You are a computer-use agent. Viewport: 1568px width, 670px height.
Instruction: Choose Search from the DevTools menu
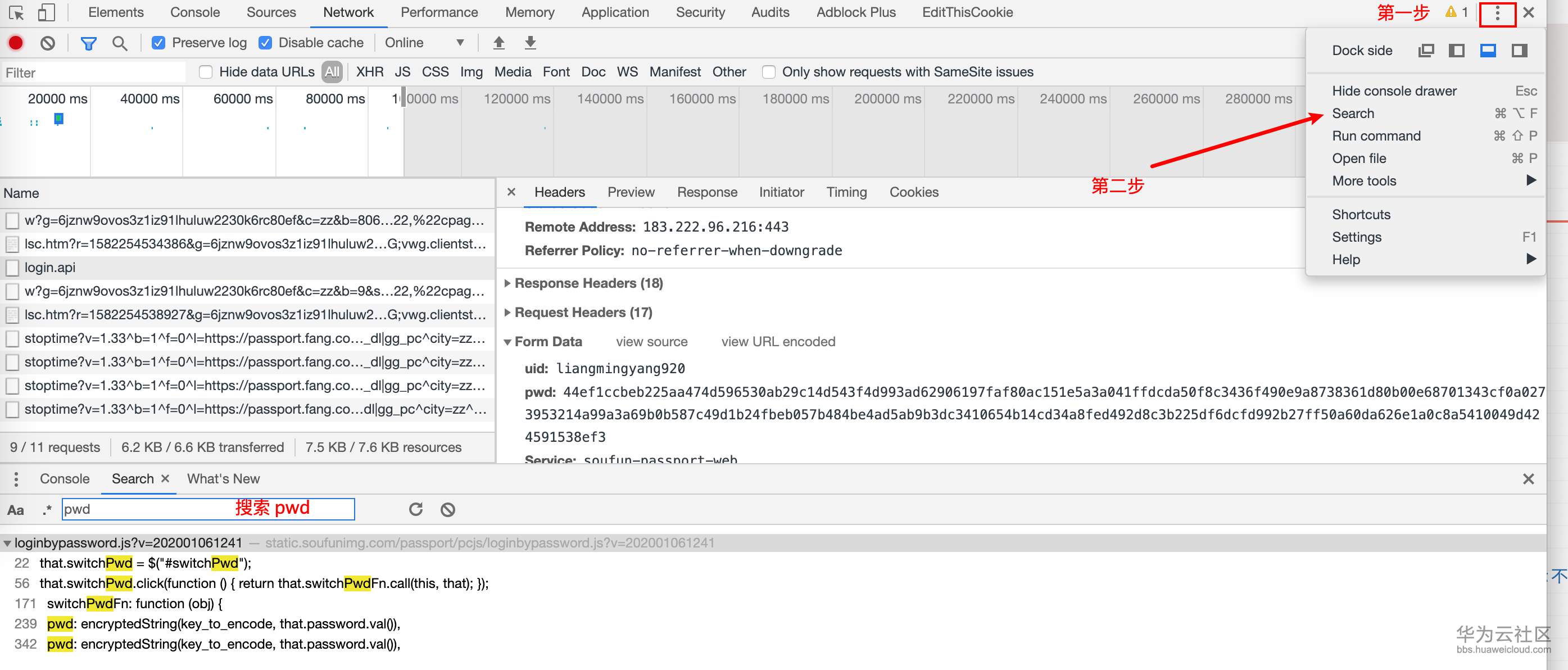[x=1353, y=113]
